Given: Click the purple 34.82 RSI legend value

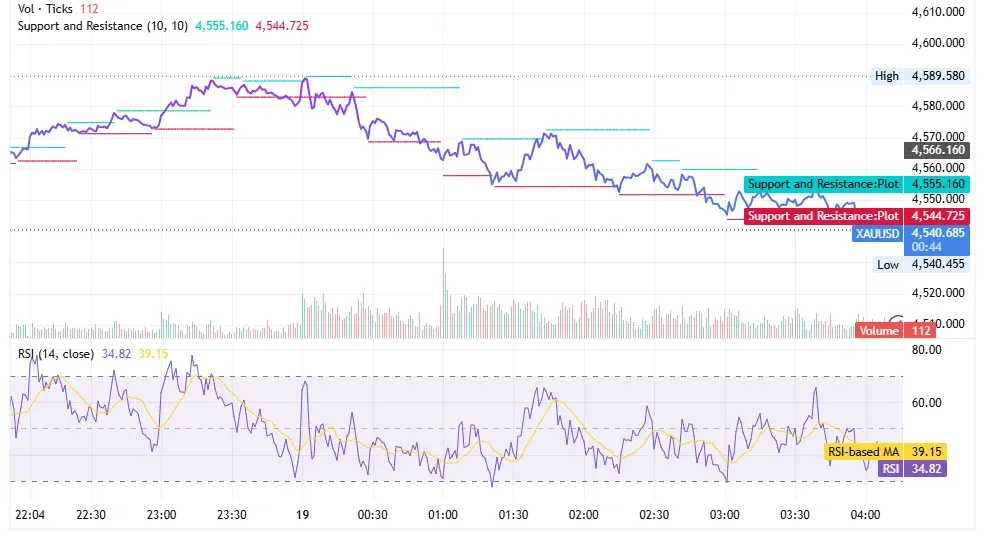Looking at the screenshot, I should point(116,354).
